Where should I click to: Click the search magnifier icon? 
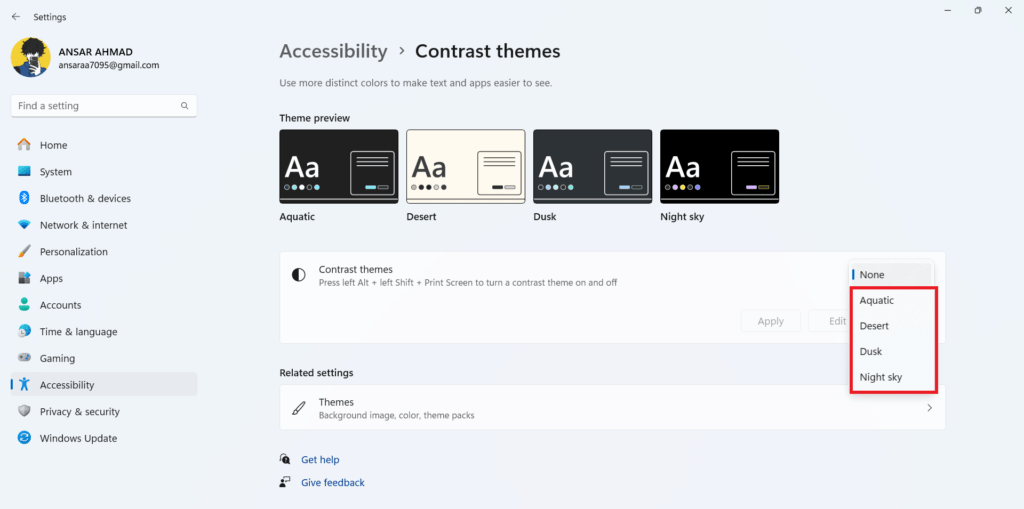185,106
